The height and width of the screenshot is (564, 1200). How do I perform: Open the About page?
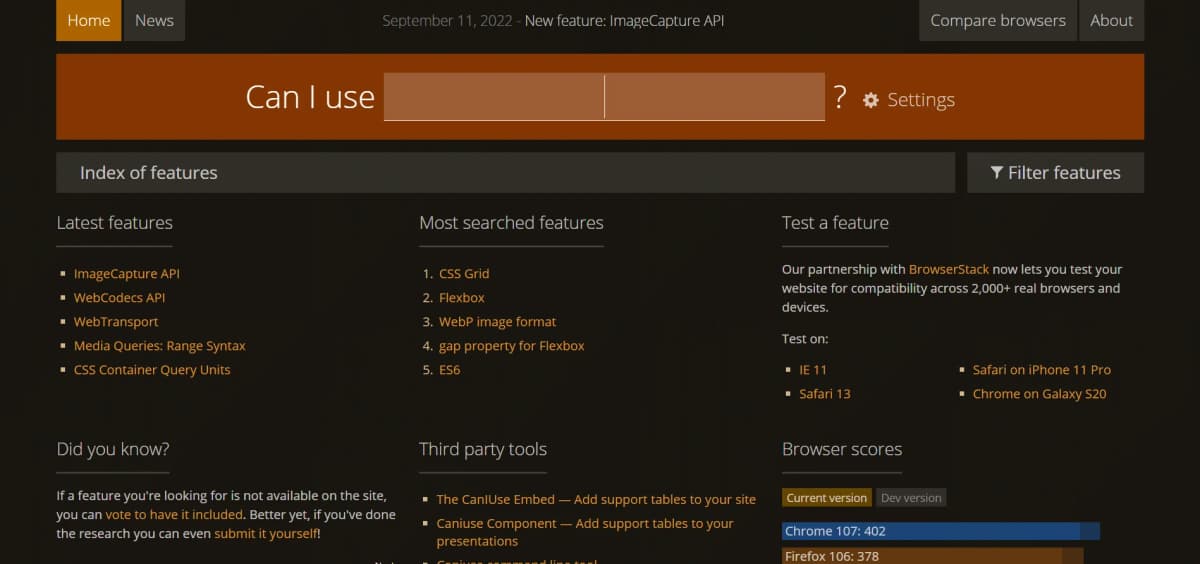tap(1111, 20)
